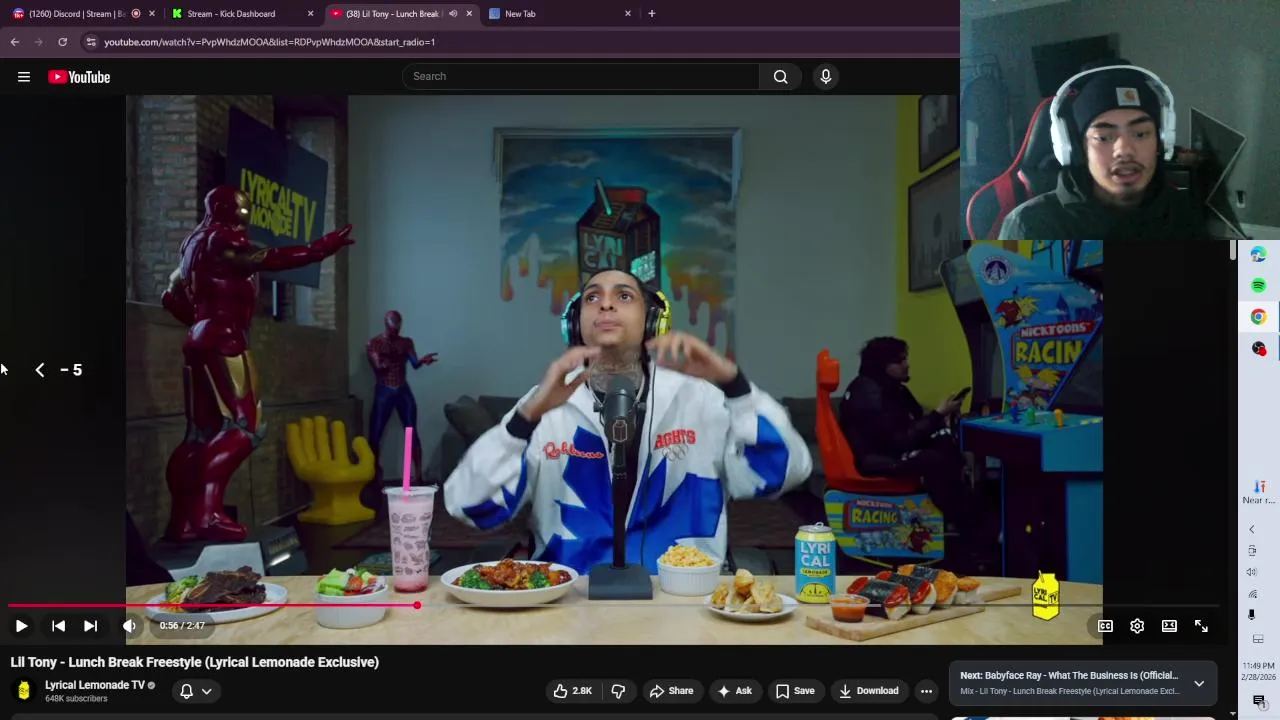Image resolution: width=1280 pixels, height=720 pixels.
Task: Save the video to a playlist
Action: [x=795, y=691]
